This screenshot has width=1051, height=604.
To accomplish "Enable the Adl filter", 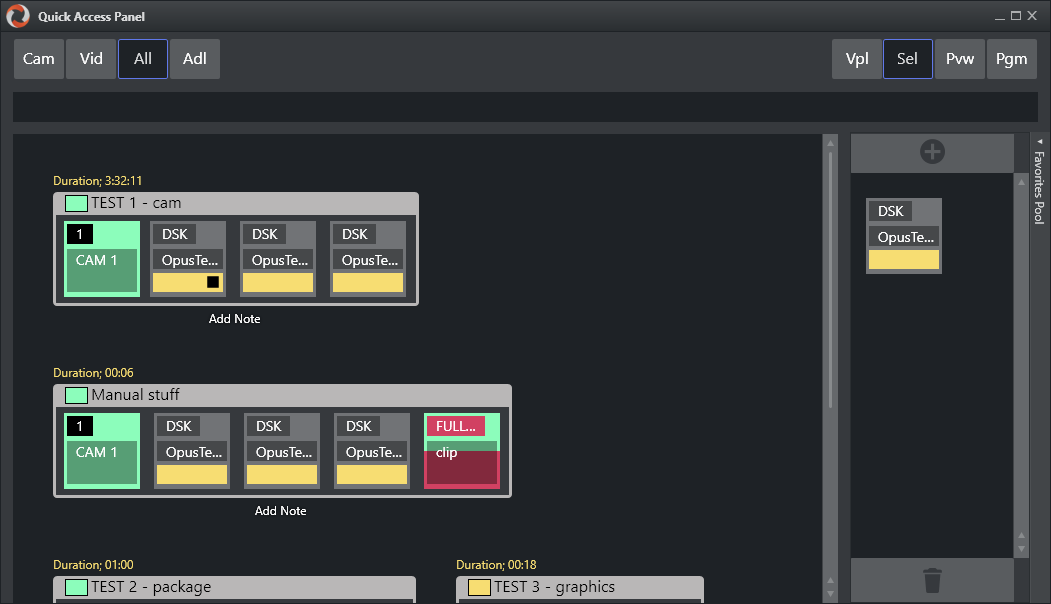I will (x=195, y=59).
